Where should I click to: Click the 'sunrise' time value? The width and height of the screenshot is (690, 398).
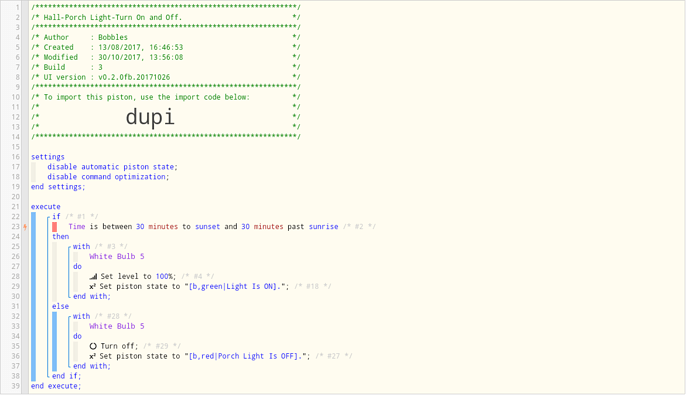pos(323,227)
